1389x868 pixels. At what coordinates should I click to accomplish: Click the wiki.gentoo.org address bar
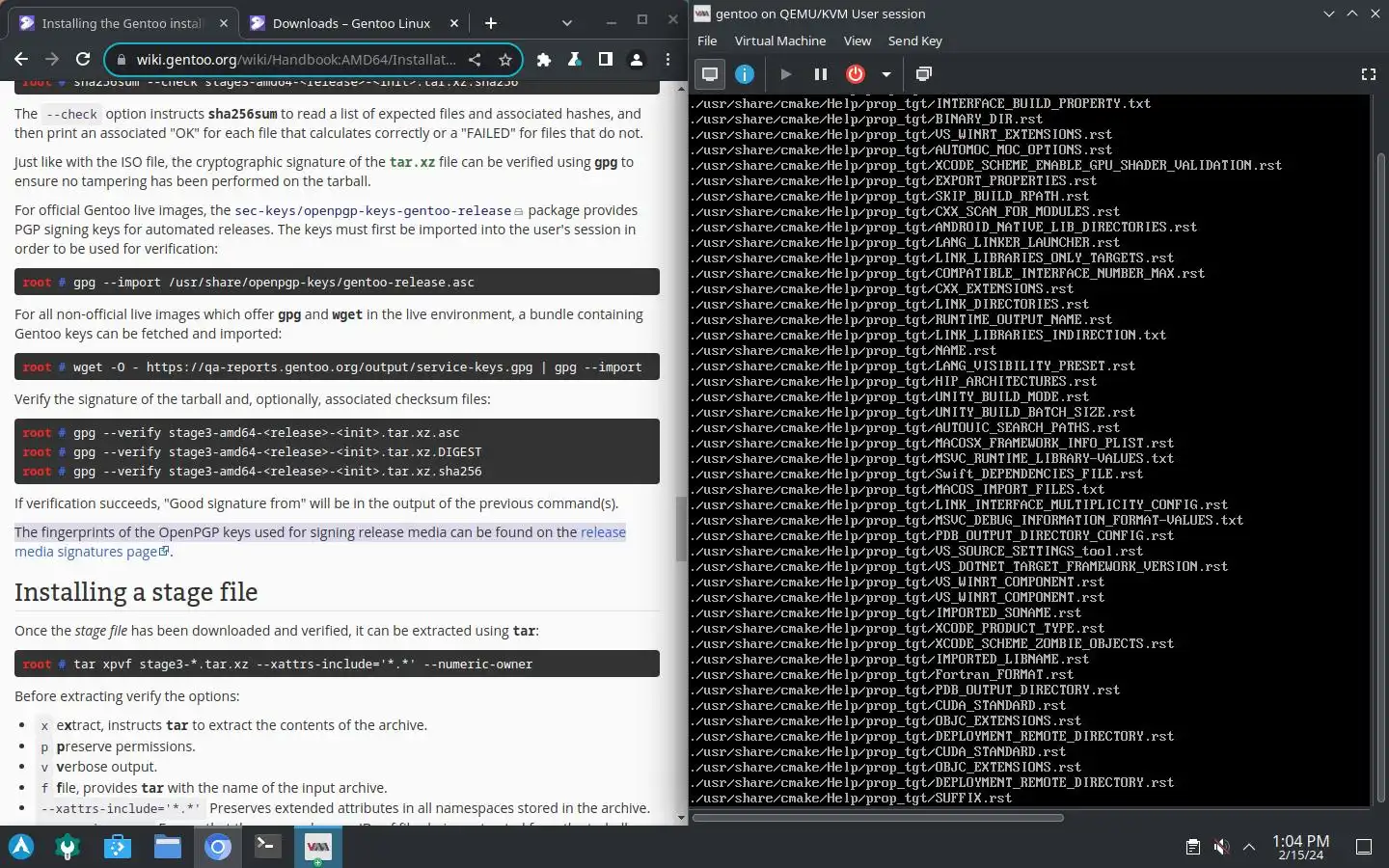click(294, 60)
